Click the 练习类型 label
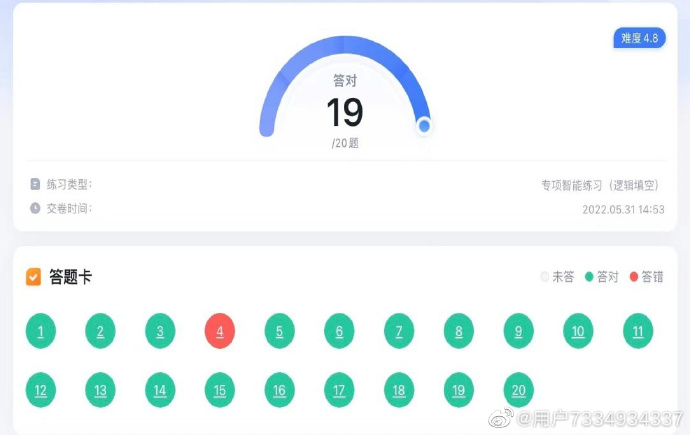The width and height of the screenshot is (690, 435). coord(69,184)
